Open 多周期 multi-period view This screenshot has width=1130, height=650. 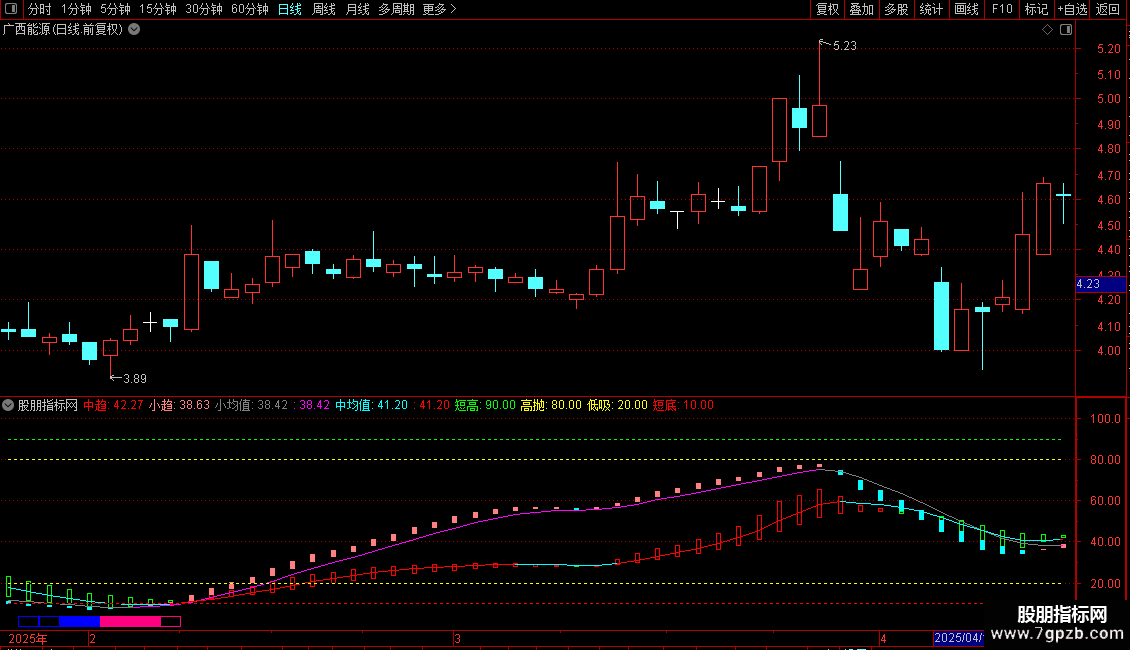[x=396, y=9]
